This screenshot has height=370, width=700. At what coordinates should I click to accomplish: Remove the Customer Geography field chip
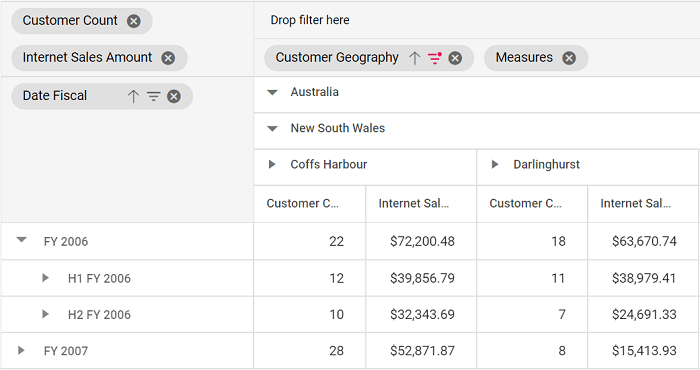[x=455, y=58]
